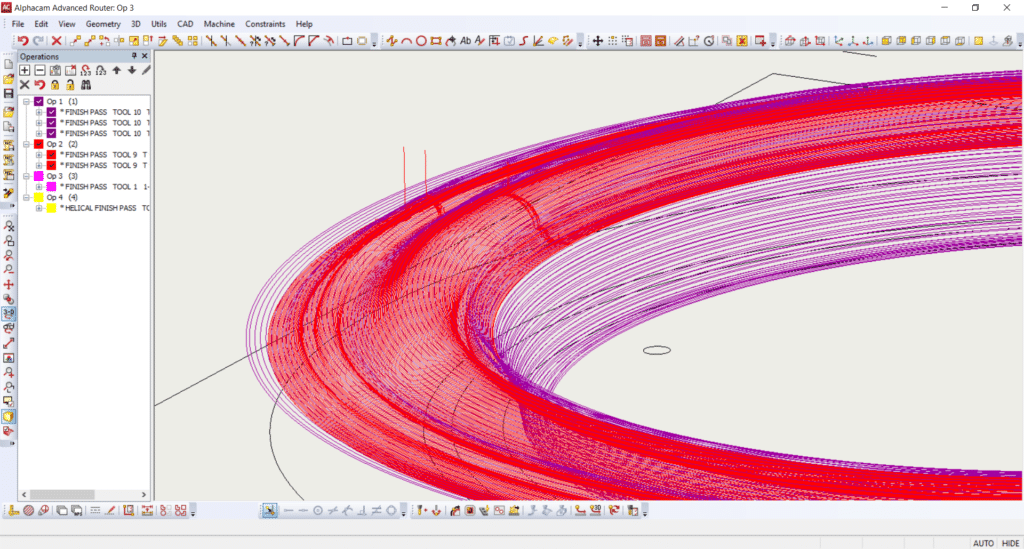Viewport: 1024px width, 549px height.
Task: Click the Operations panel horizontal scrollbar thumb
Action: (62, 495)
